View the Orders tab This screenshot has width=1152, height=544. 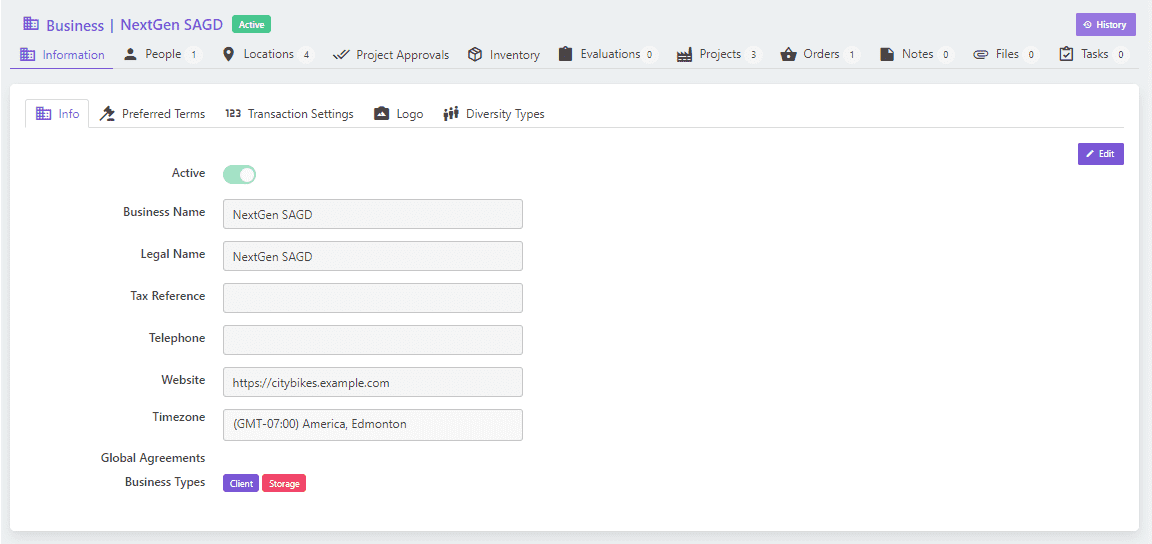[821, 54]
